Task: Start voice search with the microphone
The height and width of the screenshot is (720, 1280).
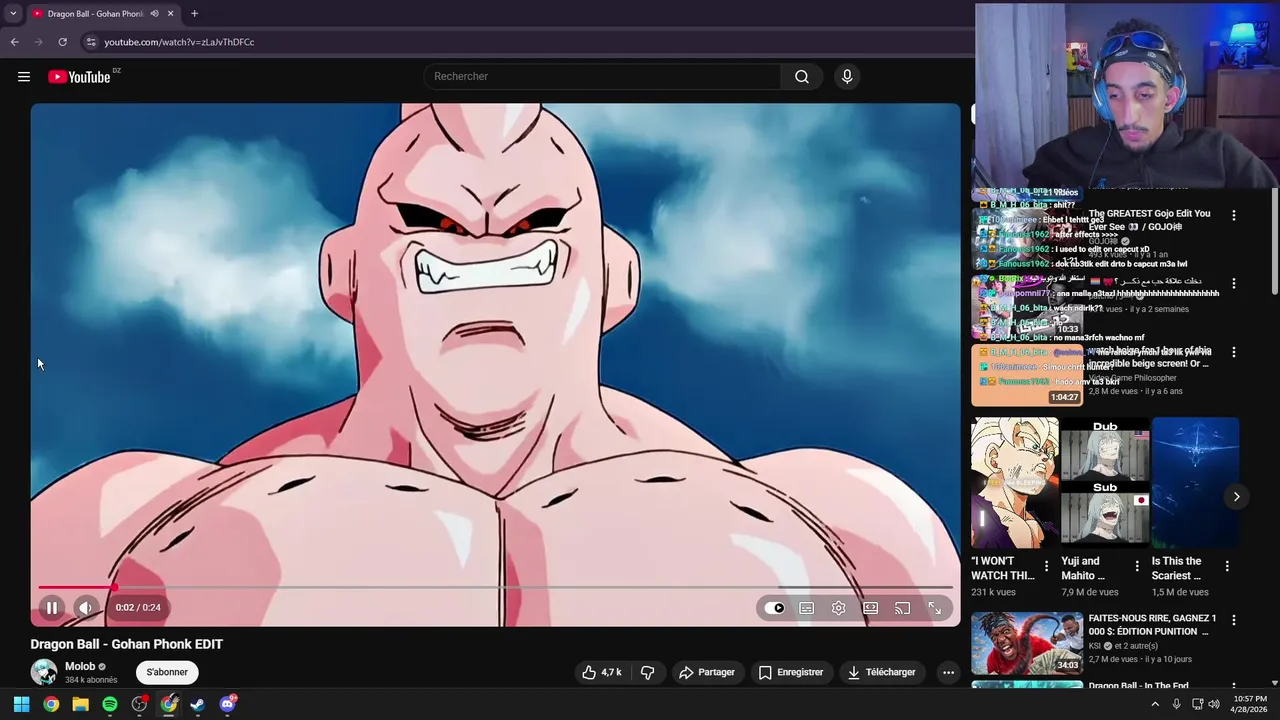Action: (x=847, y=77)
